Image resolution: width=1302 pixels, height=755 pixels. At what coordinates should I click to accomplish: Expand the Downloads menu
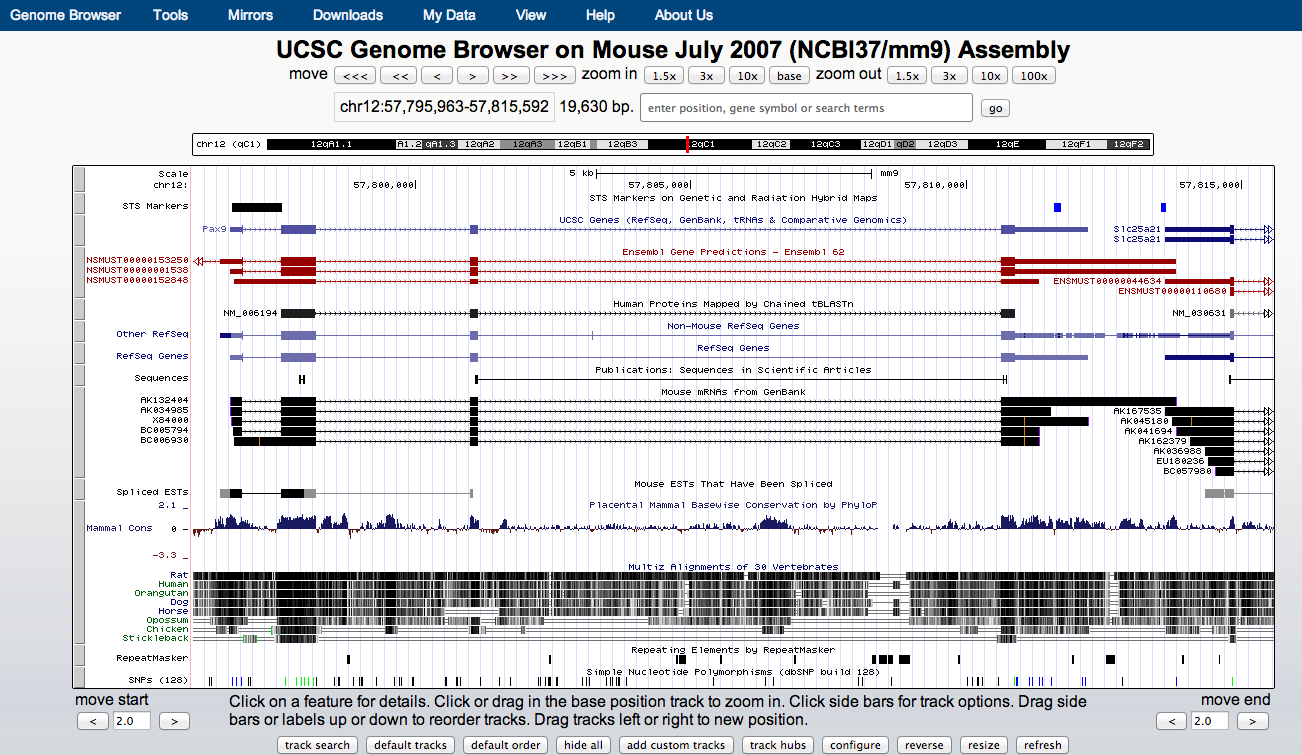pyautogui.click(x=347, y=15)
